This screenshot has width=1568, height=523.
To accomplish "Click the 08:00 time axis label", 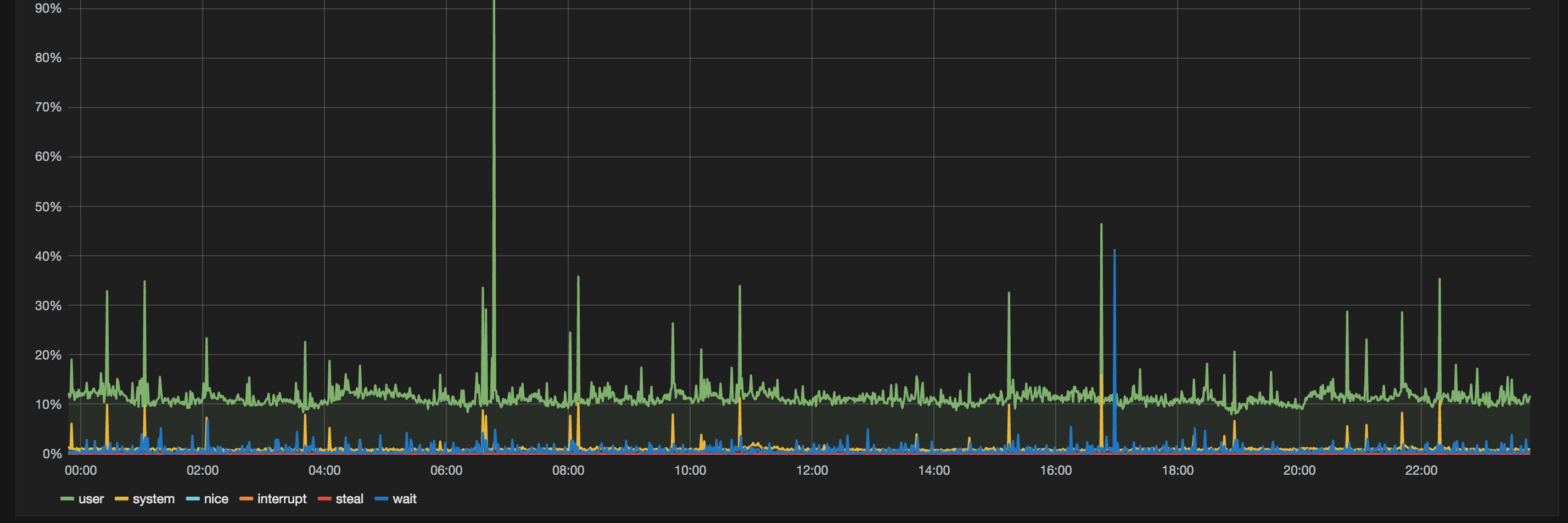I will [568, 471].
